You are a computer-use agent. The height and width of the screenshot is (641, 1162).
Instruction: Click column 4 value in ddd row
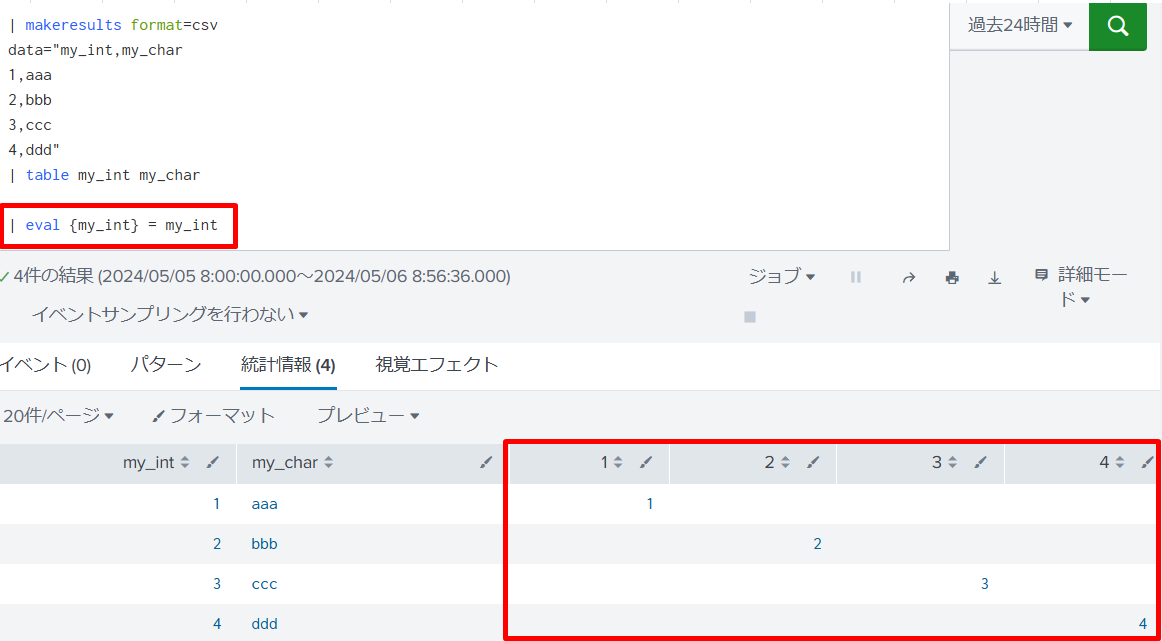point(1143,624)
